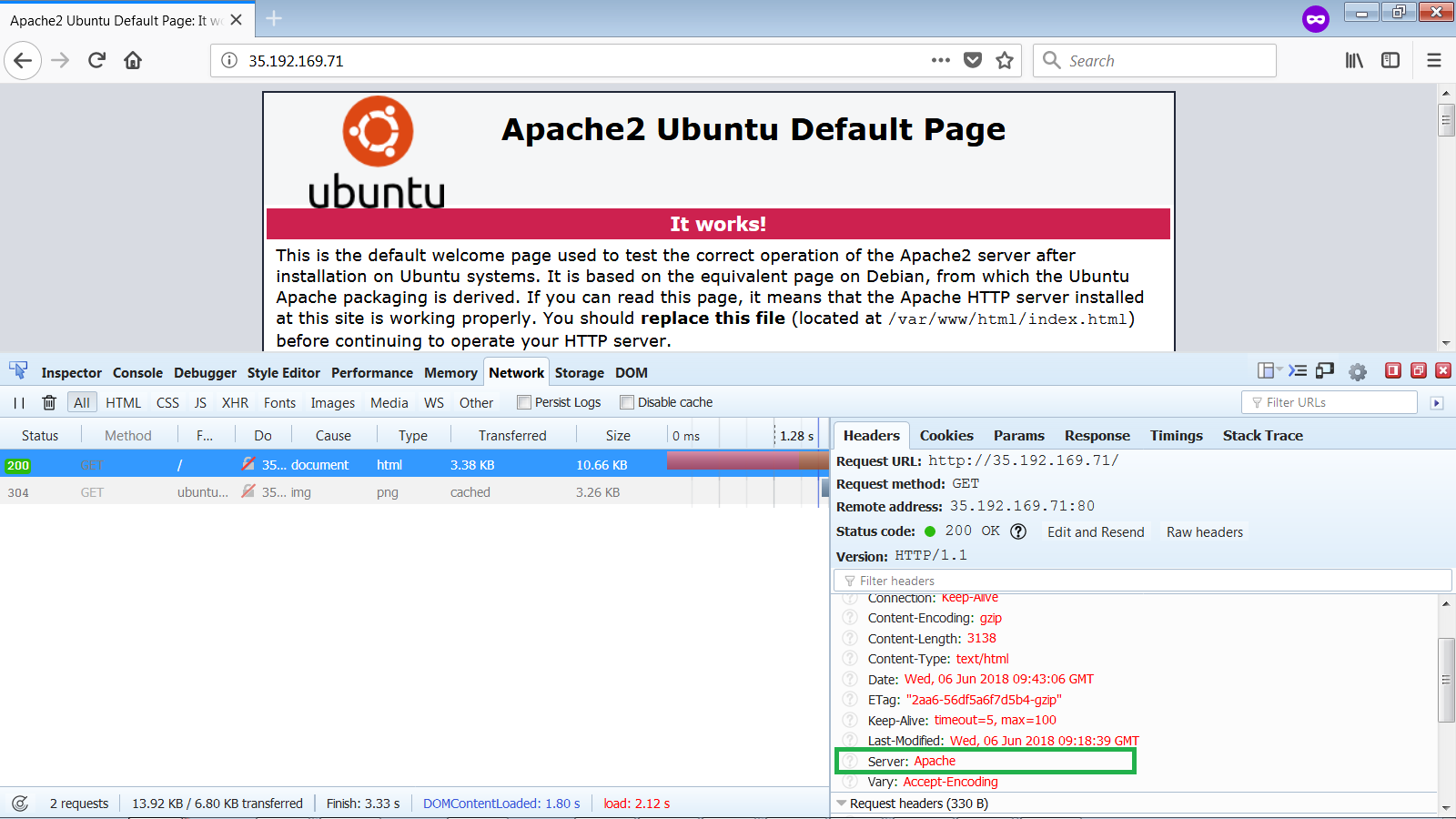Viewport: 1456px width, 819px height.
Task: Switch to the Console tab
Action: pyautogui.click(x=137, y=373)
